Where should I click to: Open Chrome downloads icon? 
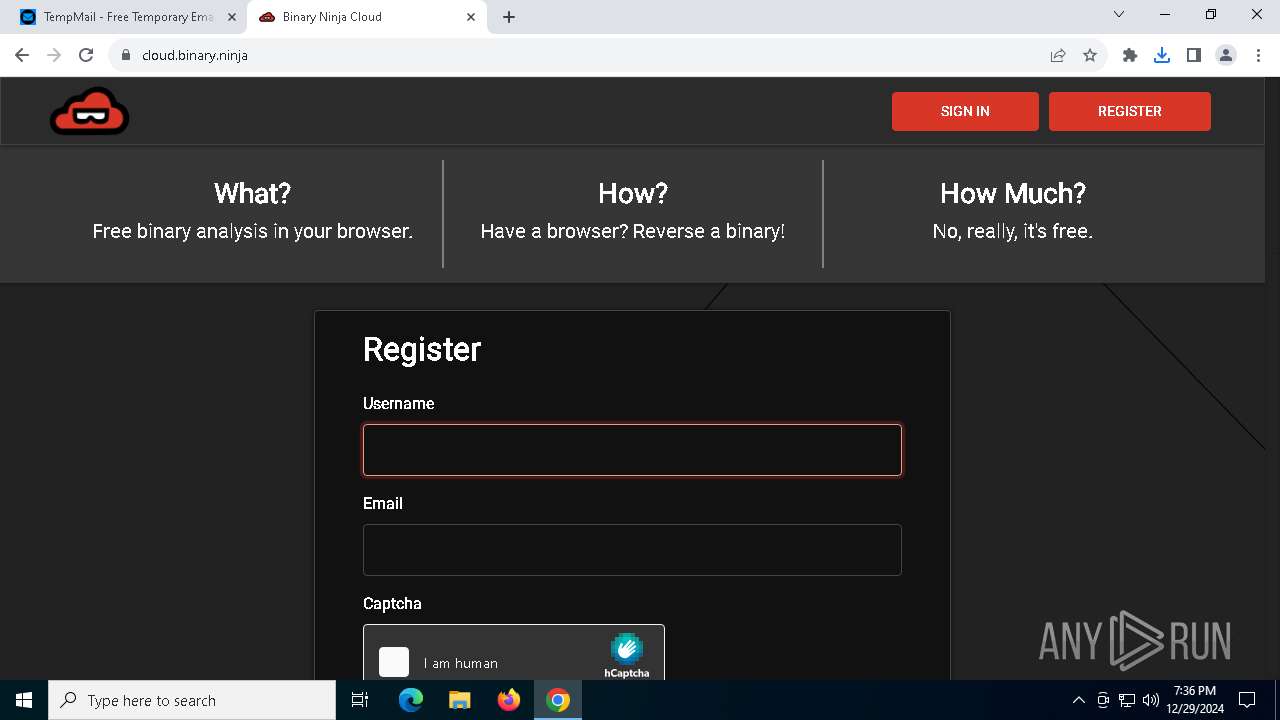point(1162,55)
